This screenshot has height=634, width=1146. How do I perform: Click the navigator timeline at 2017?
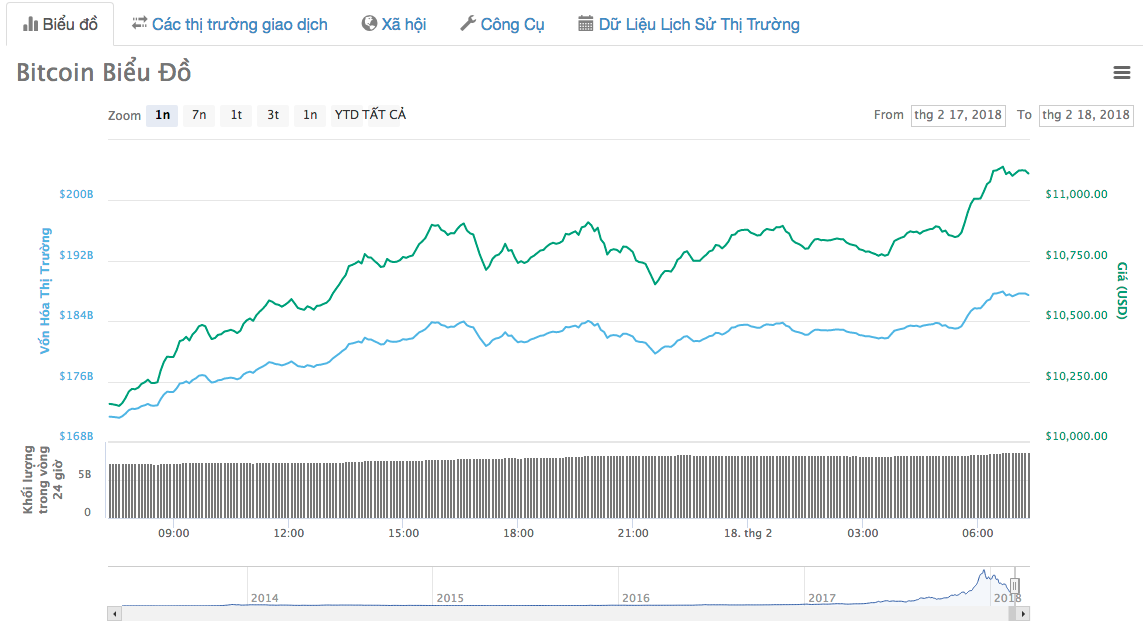pos(821,598)
